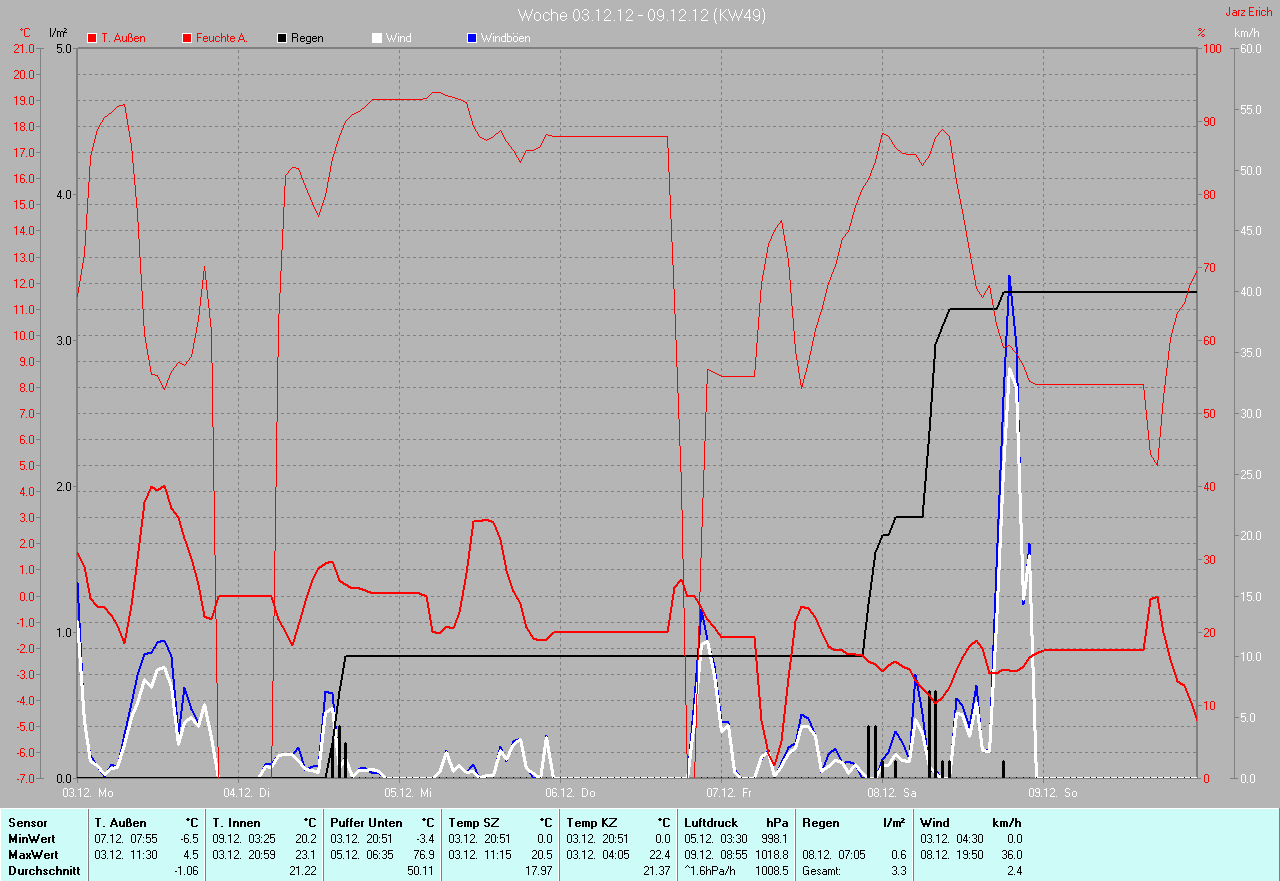Click the red T. Außen legend swatch
The width and height of the screenshot is (1280, 881).
[92, 38]
